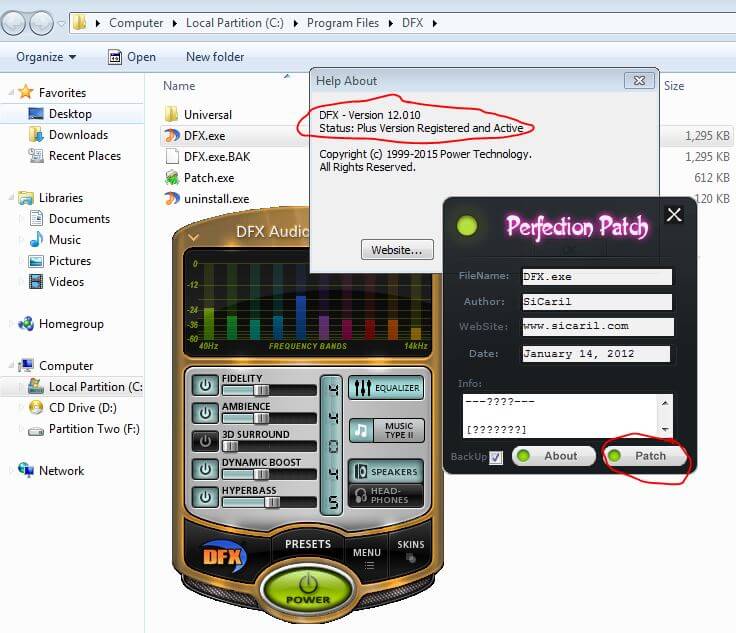
Task: Click the Hyperbass slider handle
Action: pos(272,502)
